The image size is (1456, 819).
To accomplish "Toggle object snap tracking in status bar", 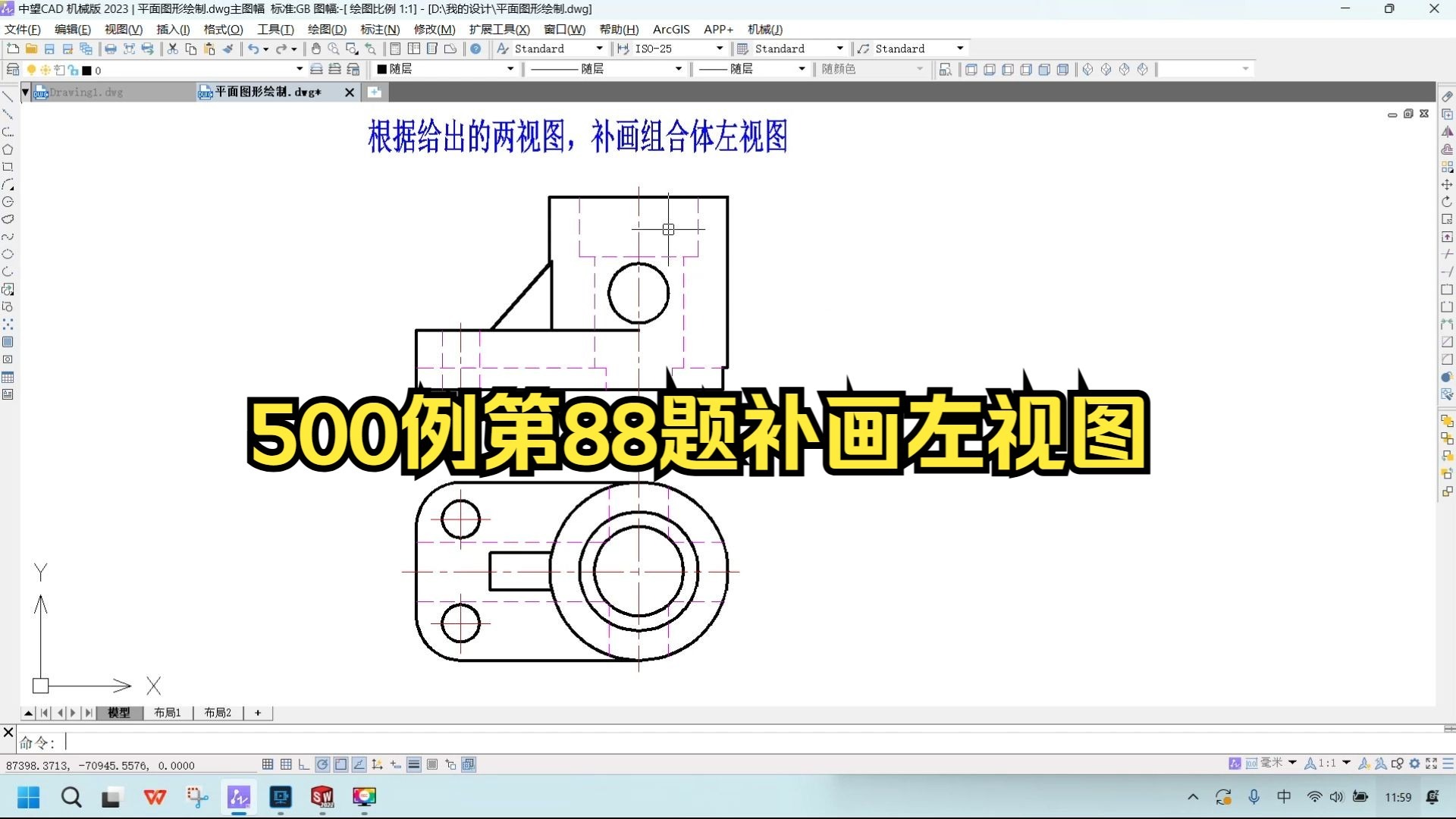I will click(359, 764).
